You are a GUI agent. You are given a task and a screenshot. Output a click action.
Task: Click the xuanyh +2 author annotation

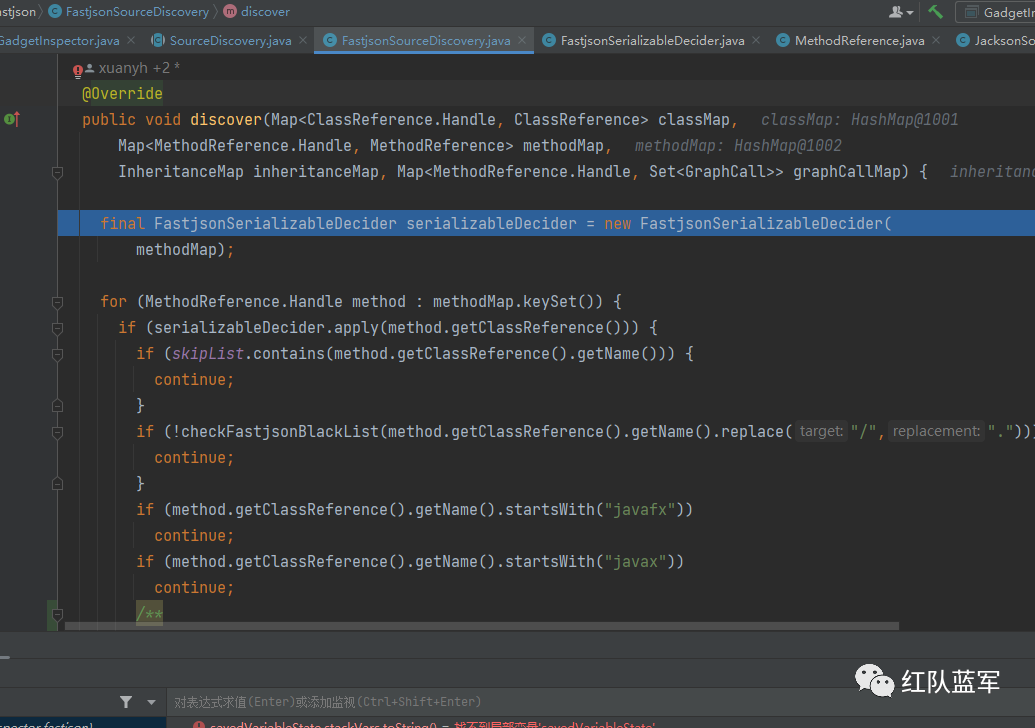pos(139,68)
